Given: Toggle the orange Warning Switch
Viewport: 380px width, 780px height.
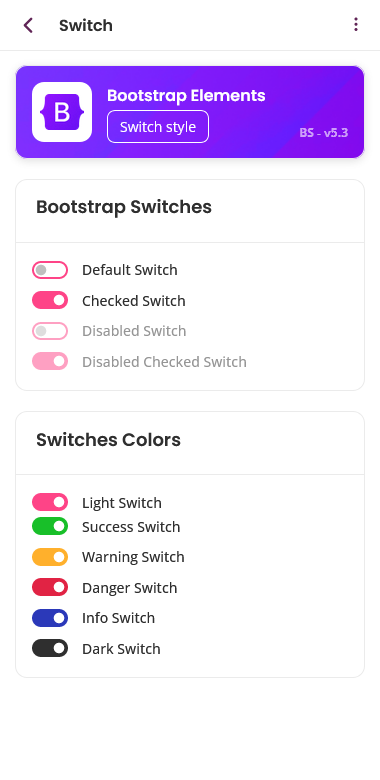Looking at the screenshot, I should [x=50, y=557].
